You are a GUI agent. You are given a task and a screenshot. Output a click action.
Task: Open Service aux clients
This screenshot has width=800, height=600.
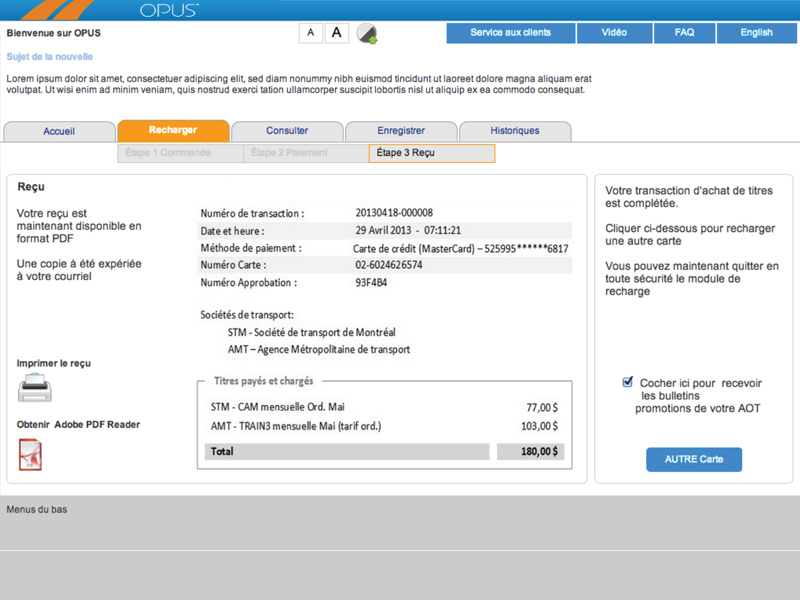click(x=511, y=33)
